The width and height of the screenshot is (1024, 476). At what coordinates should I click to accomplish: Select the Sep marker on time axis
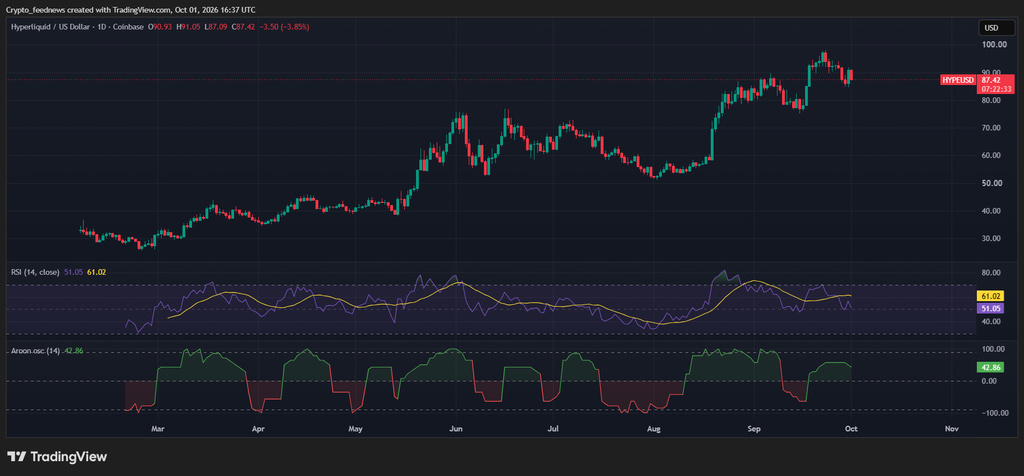[x=754, y=429]
